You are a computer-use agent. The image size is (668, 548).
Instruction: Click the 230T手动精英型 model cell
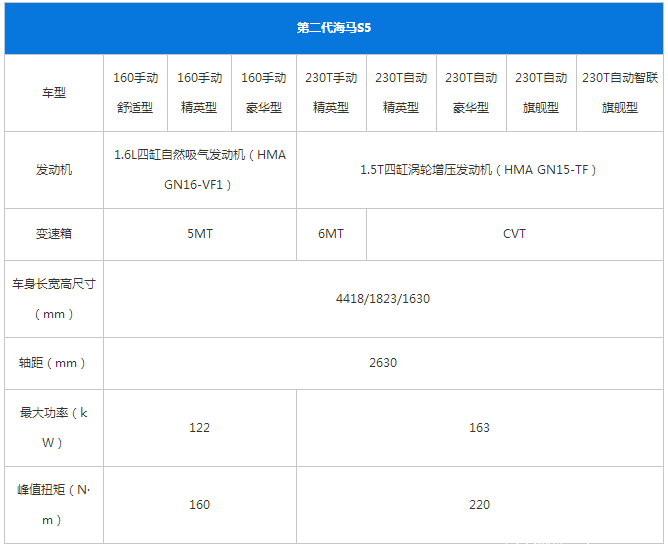[331, 92]
